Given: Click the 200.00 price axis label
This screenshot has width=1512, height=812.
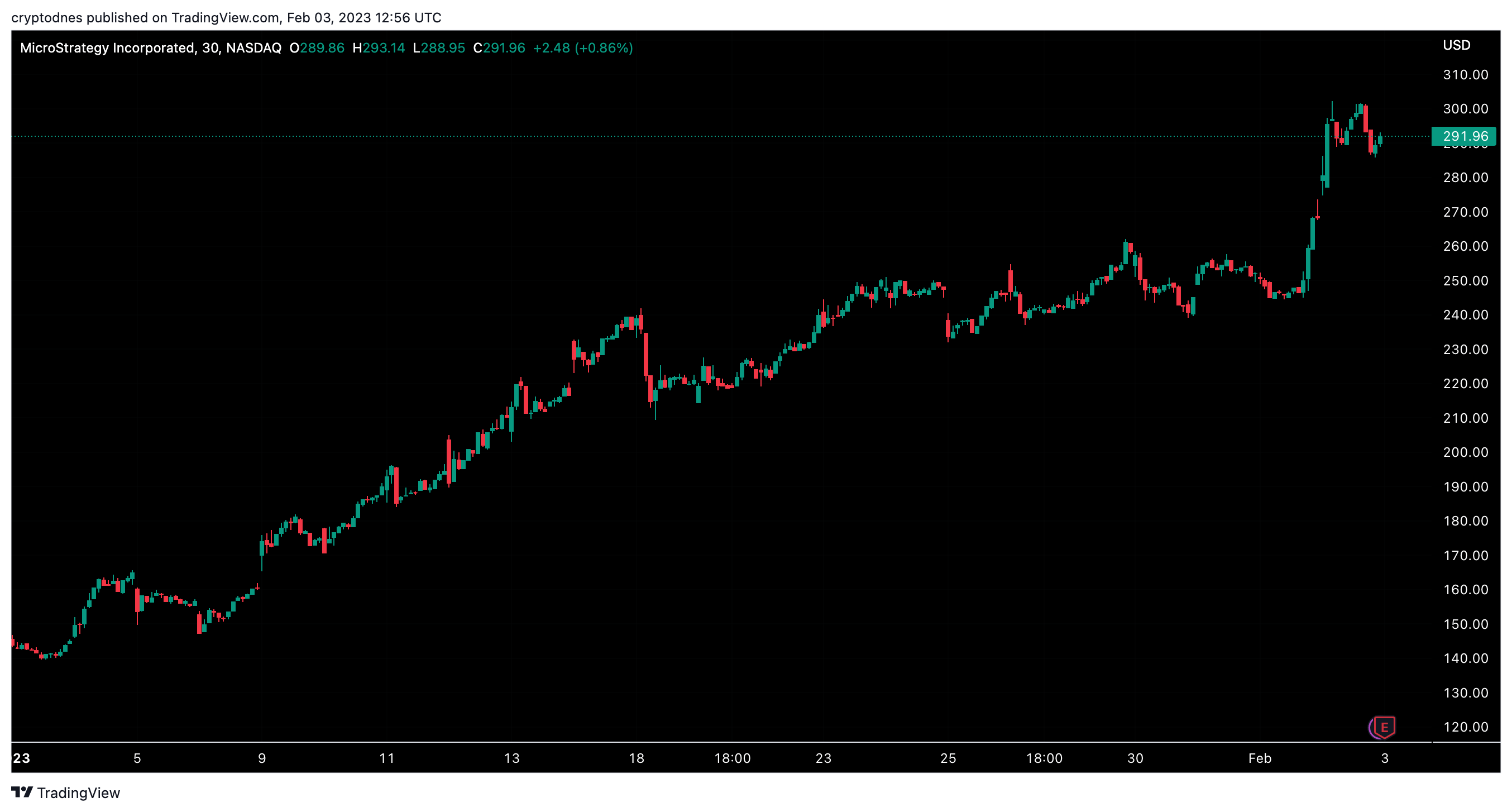Looking at the screenshot, I should (1466, 452).
